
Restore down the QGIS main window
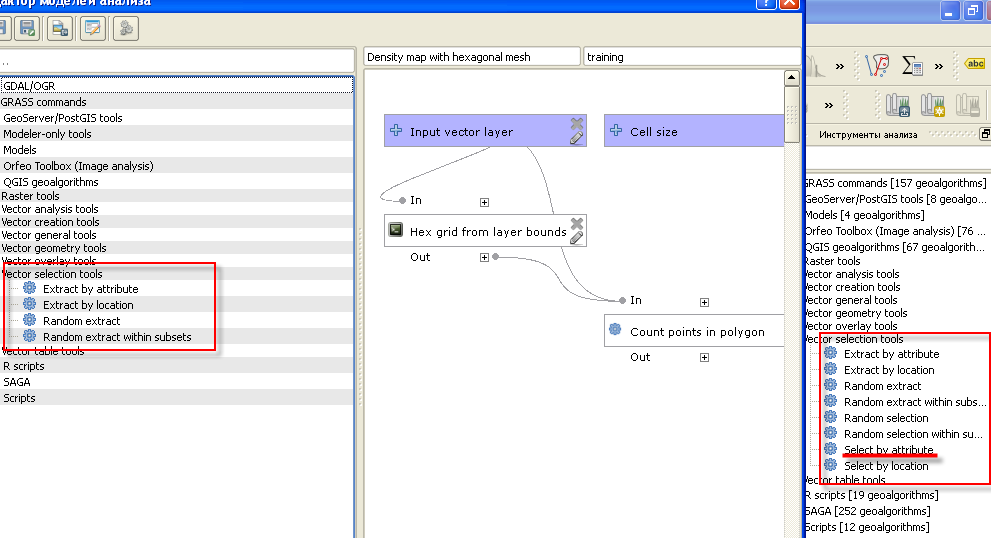pos(973,11)
